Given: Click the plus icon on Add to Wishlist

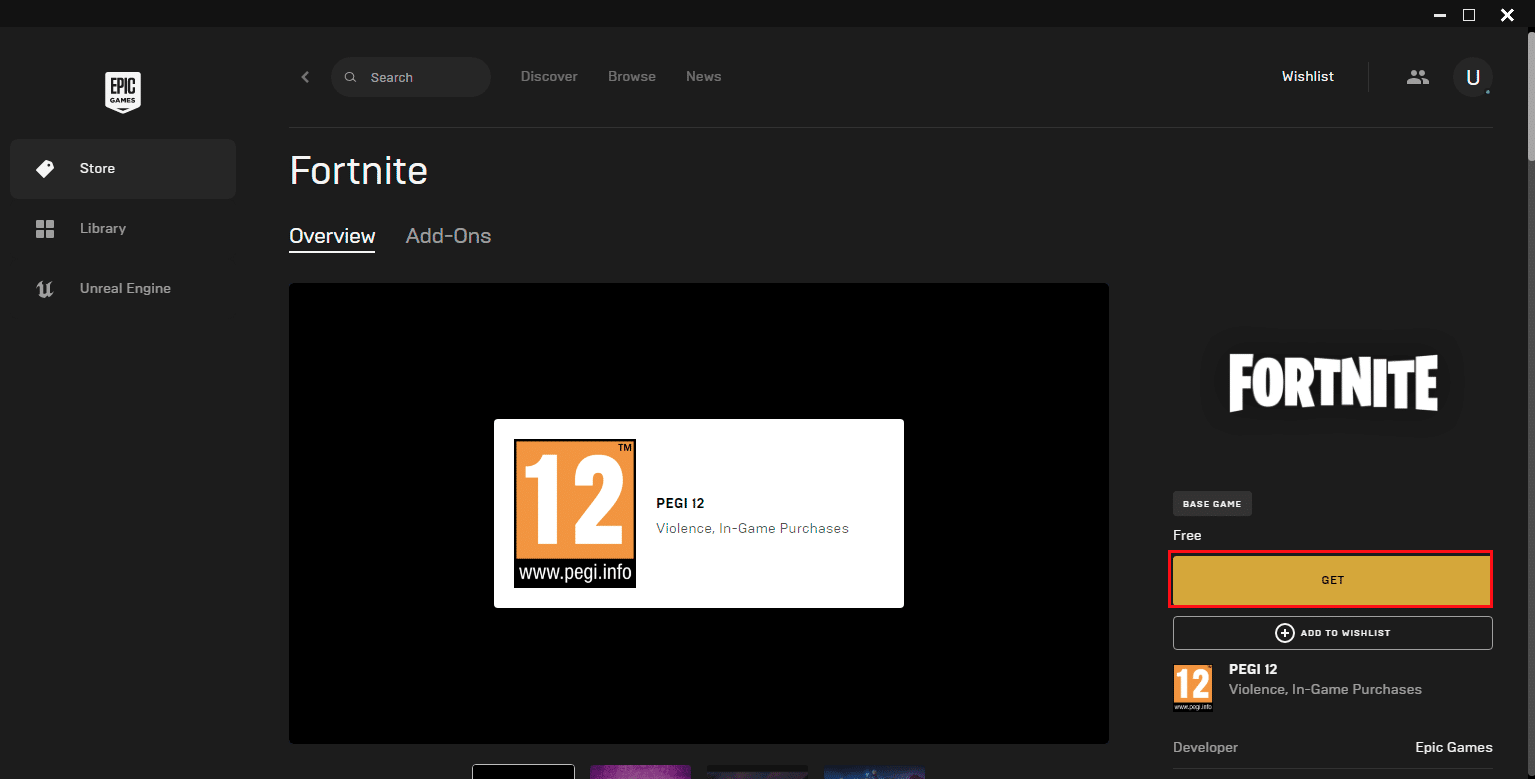Looking at the screenshot, I should [1285, 633].
